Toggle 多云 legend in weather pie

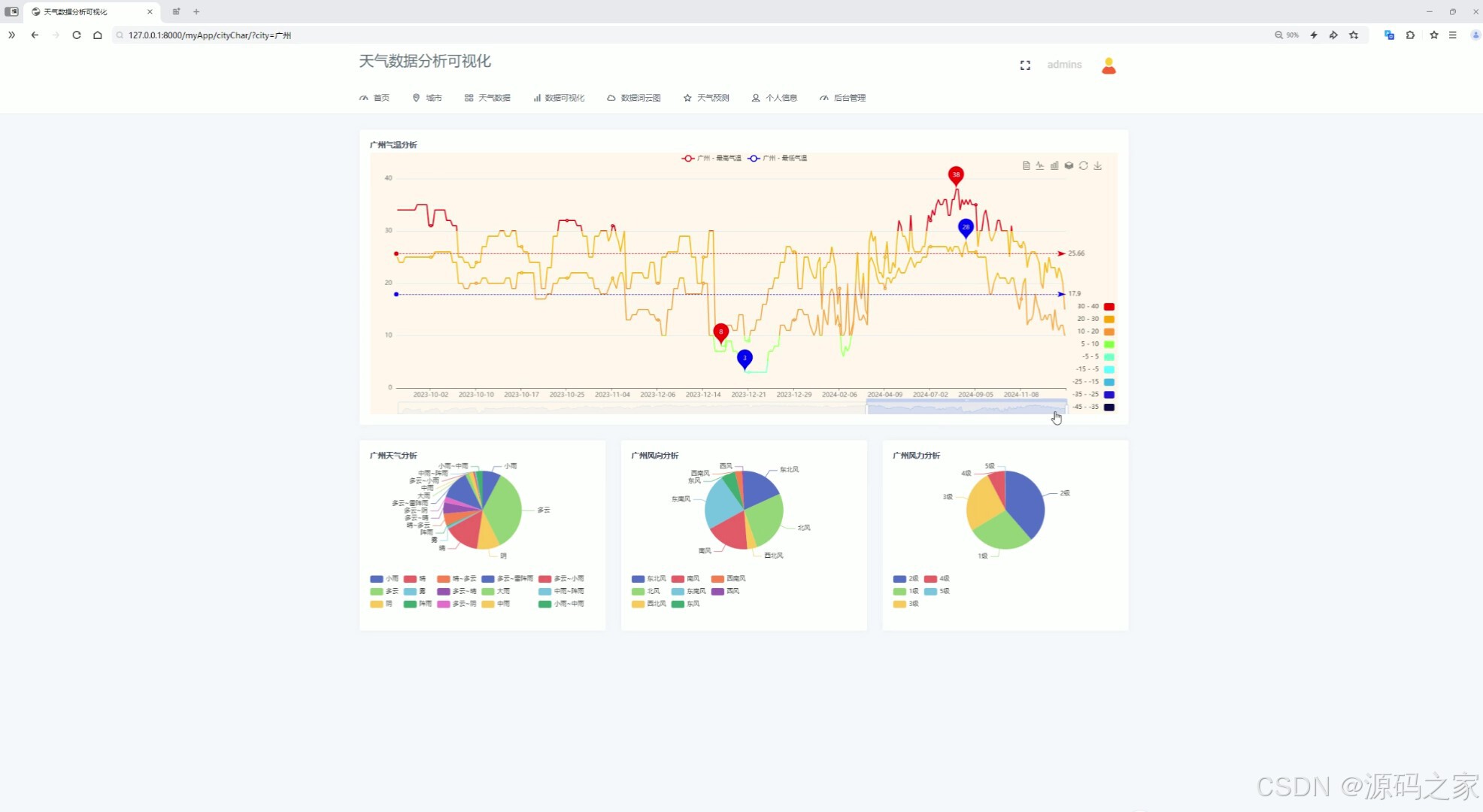coord(384,592)
